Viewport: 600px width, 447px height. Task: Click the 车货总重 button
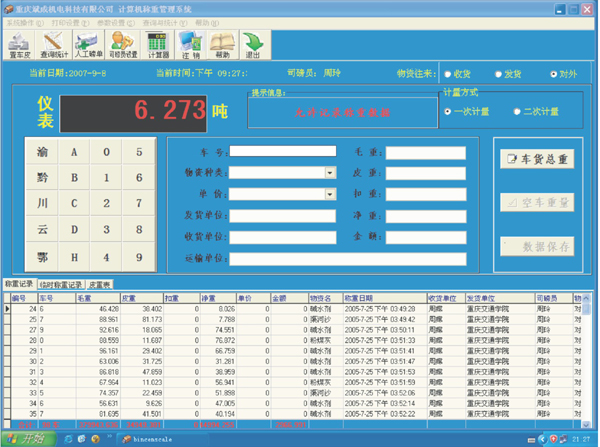(537, 159)
